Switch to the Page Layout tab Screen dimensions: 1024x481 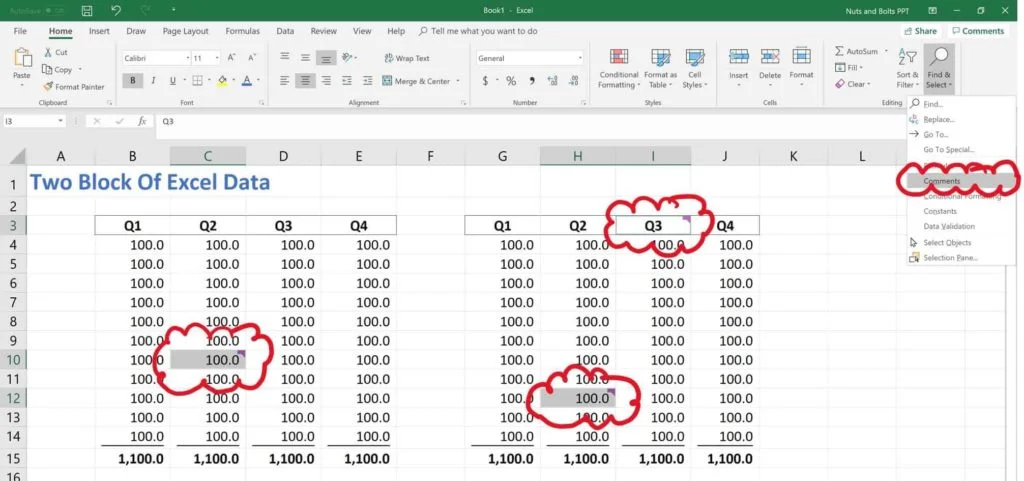[x=185, y=31]
